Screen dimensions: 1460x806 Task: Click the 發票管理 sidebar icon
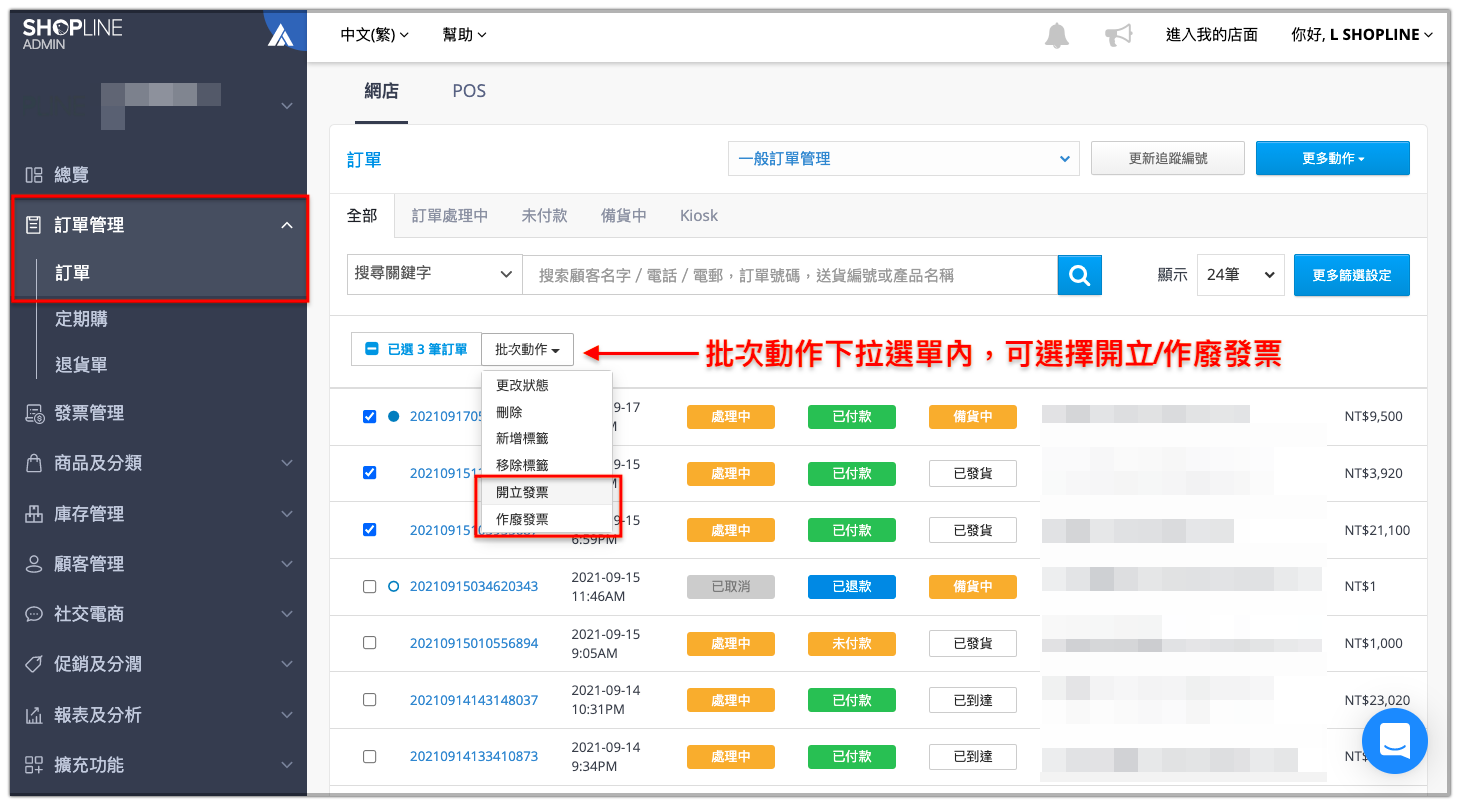(34, 413)
